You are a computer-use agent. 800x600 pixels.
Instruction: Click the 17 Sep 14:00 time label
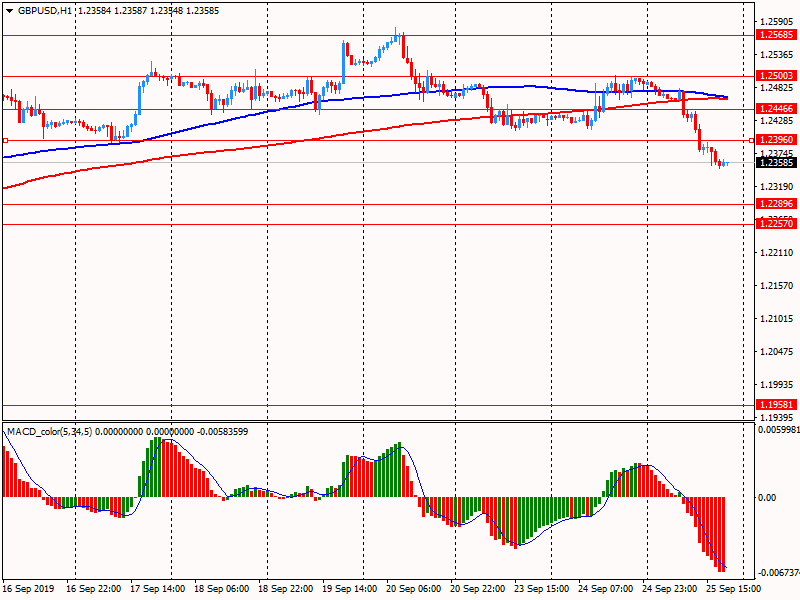pos(157,589)
